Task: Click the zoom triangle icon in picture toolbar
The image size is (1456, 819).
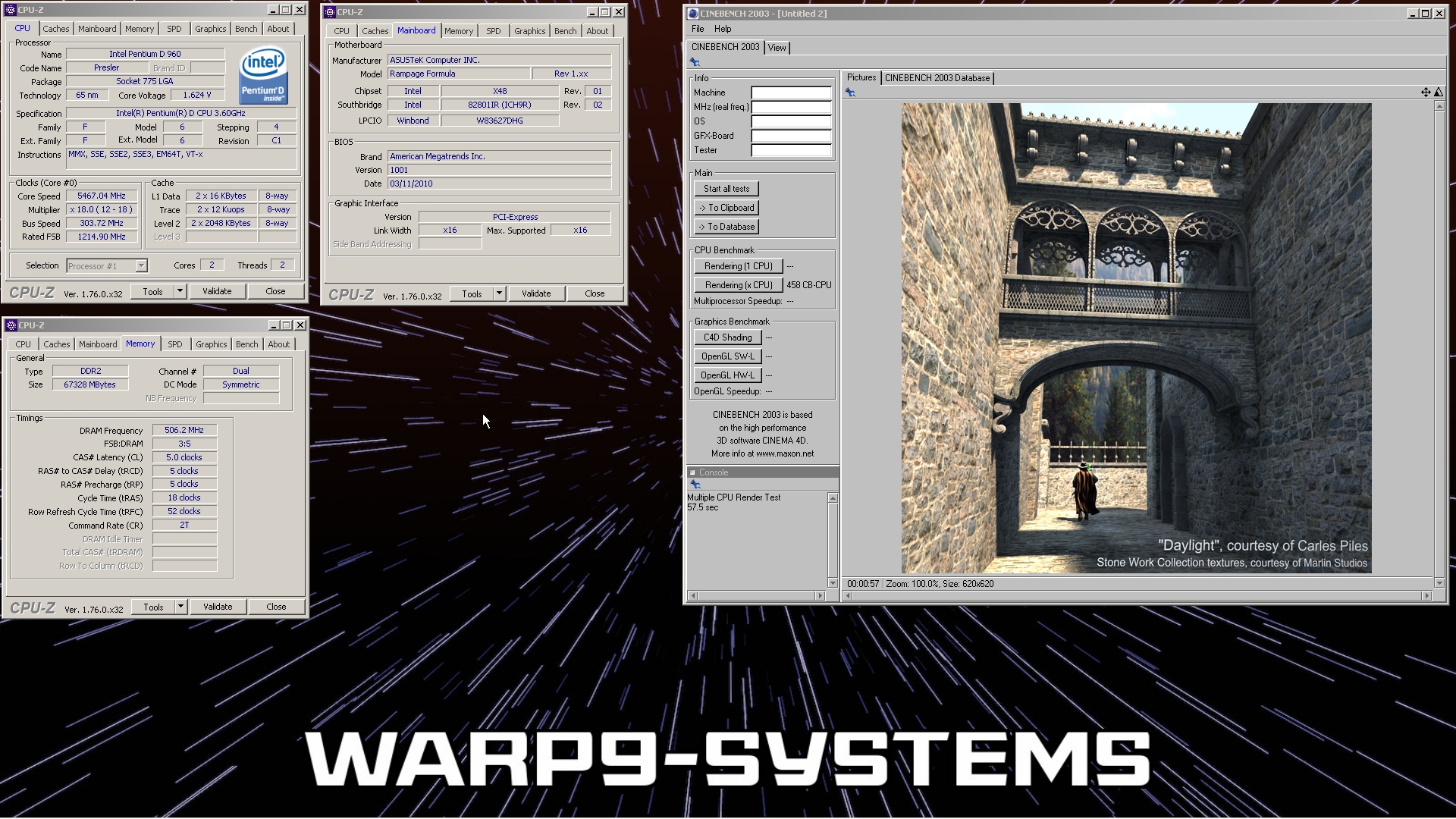Action: pyautogui.click(x=1438, y=92)
